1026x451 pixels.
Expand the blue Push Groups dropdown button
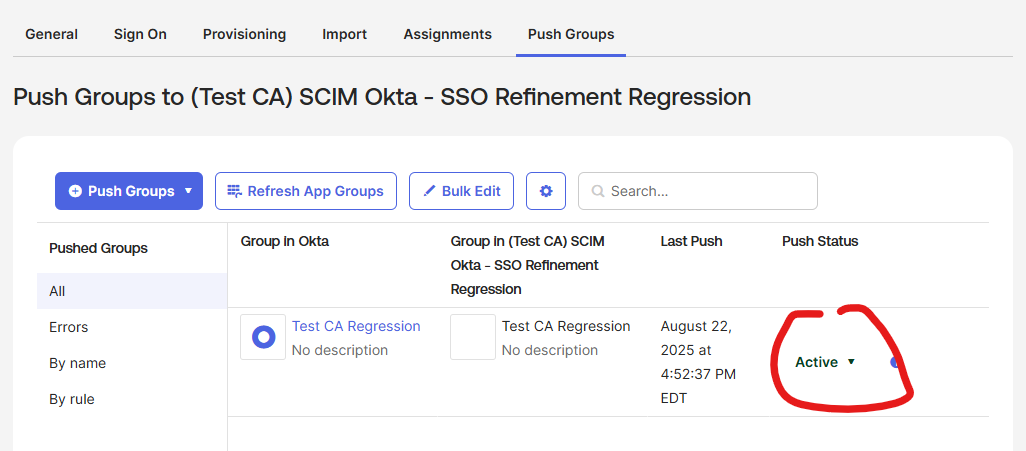coord(129,191)
